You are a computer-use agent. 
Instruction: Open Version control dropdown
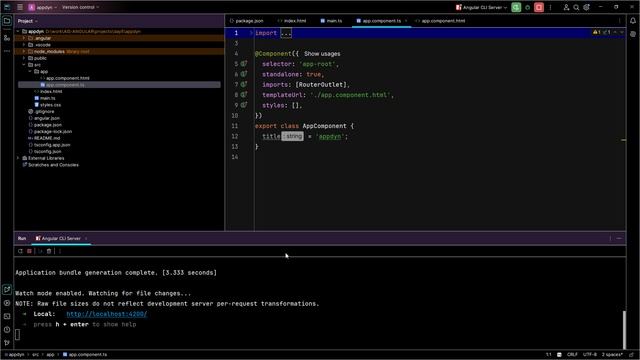tap(80, 7)
